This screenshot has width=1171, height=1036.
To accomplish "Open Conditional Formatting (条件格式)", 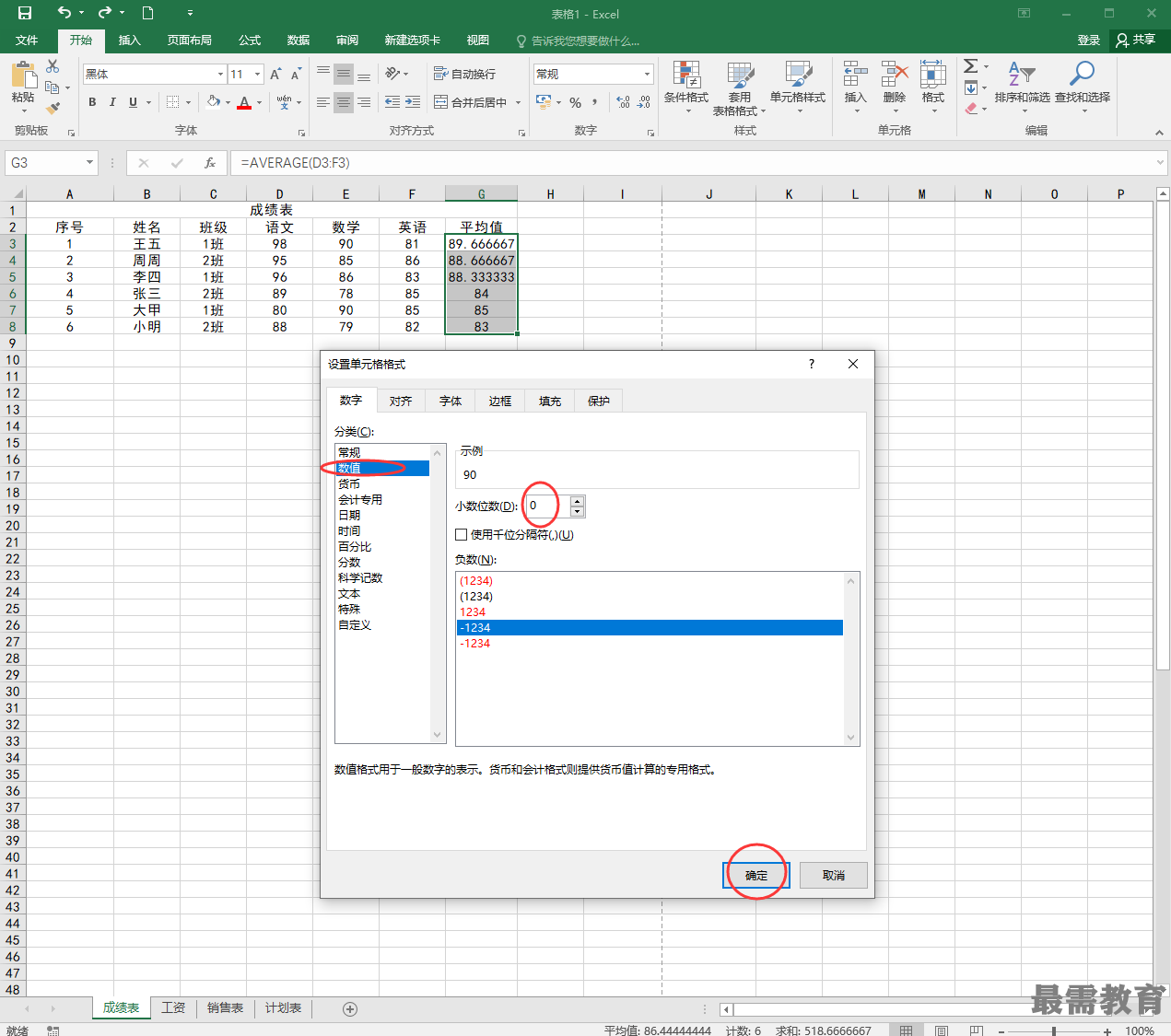I will click(x=686, y=87).
